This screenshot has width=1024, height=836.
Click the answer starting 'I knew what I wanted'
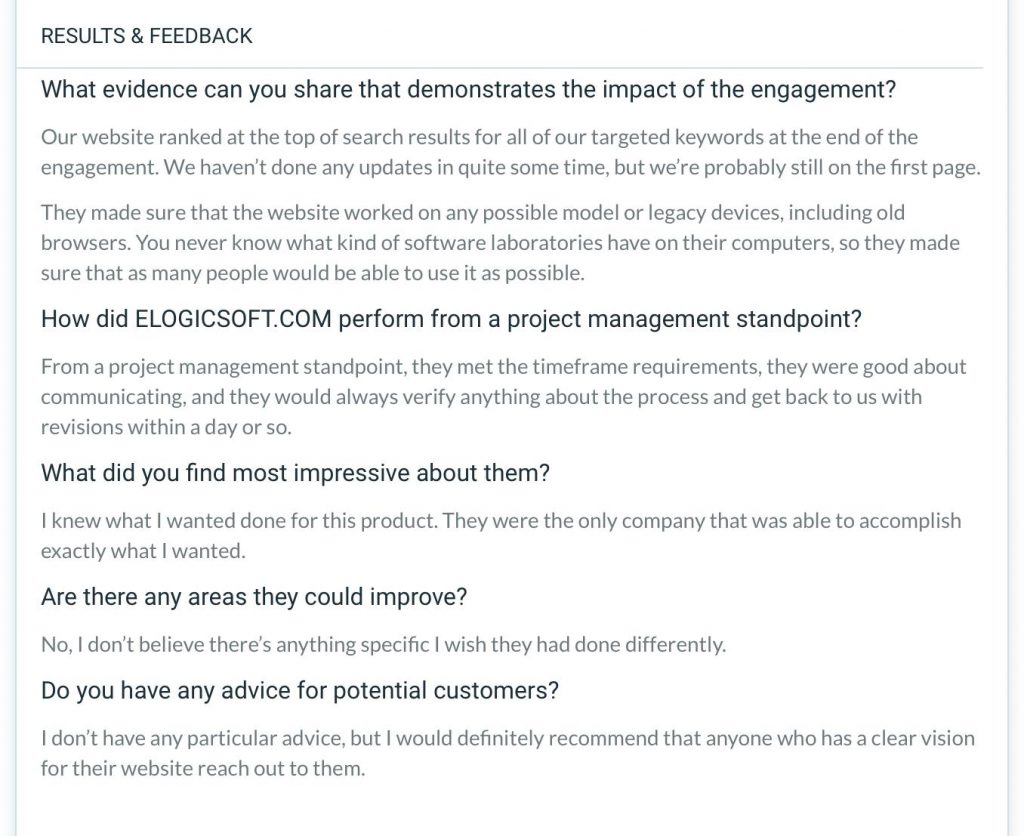click(501, 536)
